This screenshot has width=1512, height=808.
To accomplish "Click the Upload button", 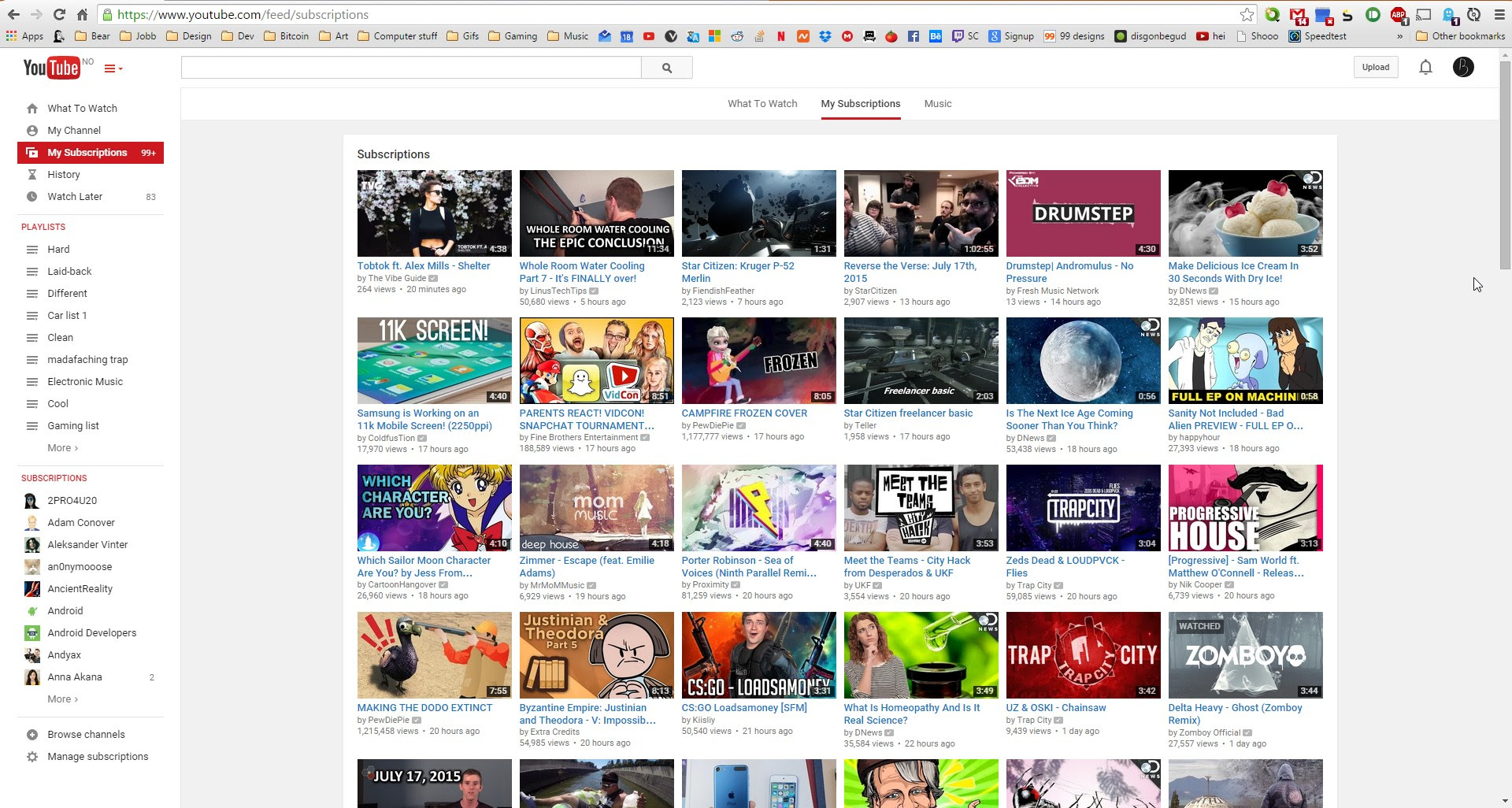I will pyautogui.click(x=1376, y=68).
